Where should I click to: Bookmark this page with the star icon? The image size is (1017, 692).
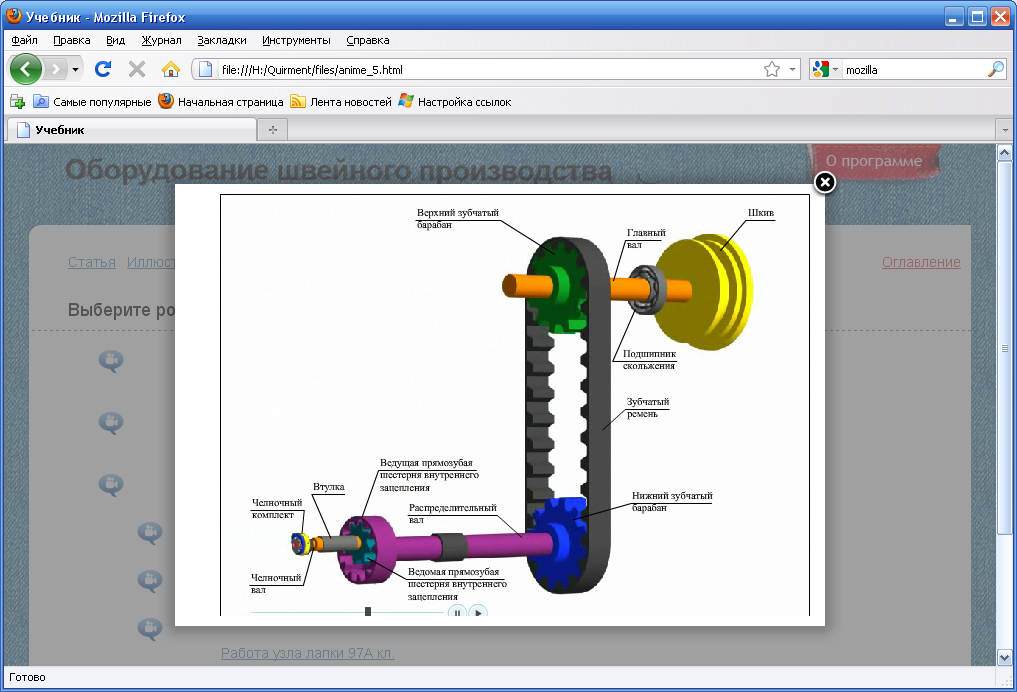tap(772, 69)
